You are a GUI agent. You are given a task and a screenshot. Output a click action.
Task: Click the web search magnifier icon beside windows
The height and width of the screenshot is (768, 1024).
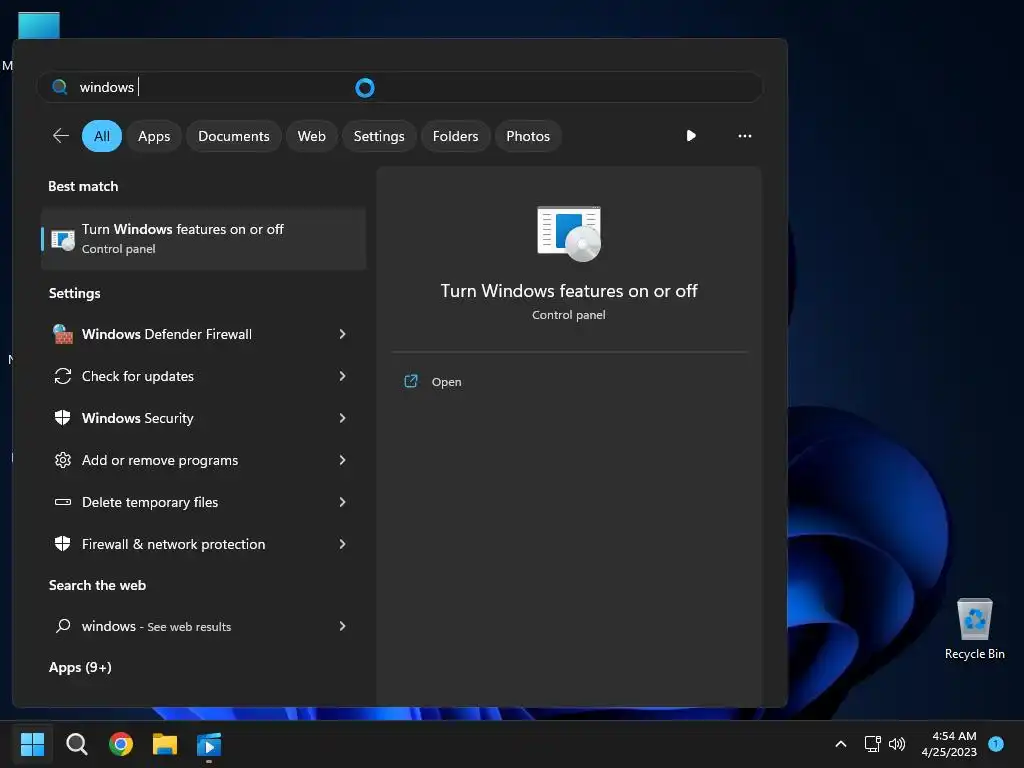point(63,626)
